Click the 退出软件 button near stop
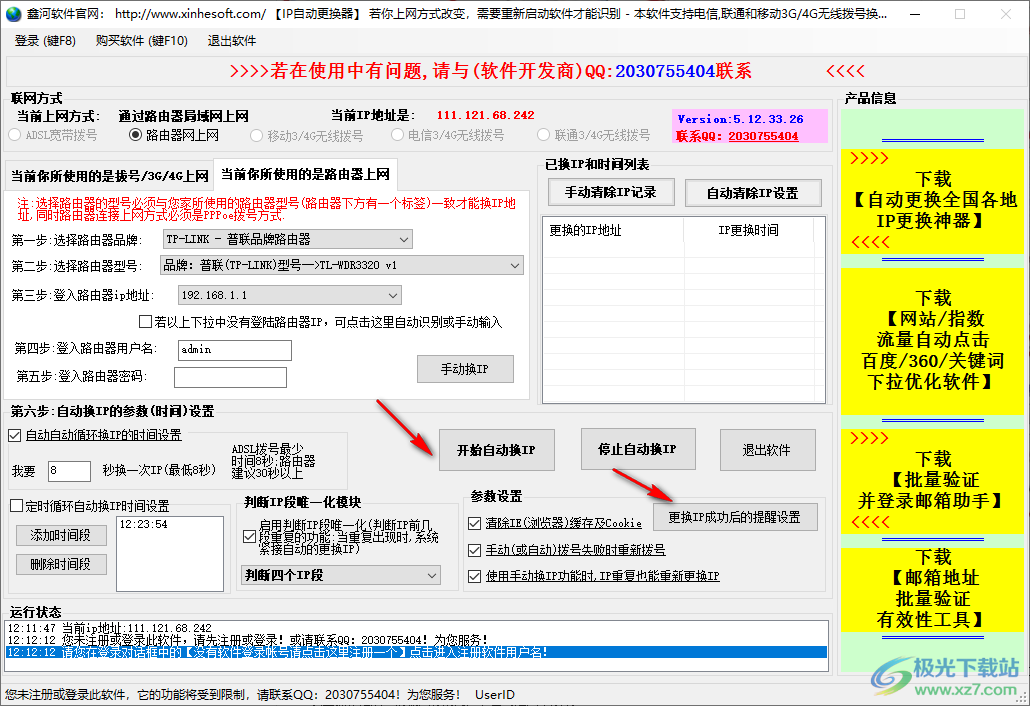 767,450
